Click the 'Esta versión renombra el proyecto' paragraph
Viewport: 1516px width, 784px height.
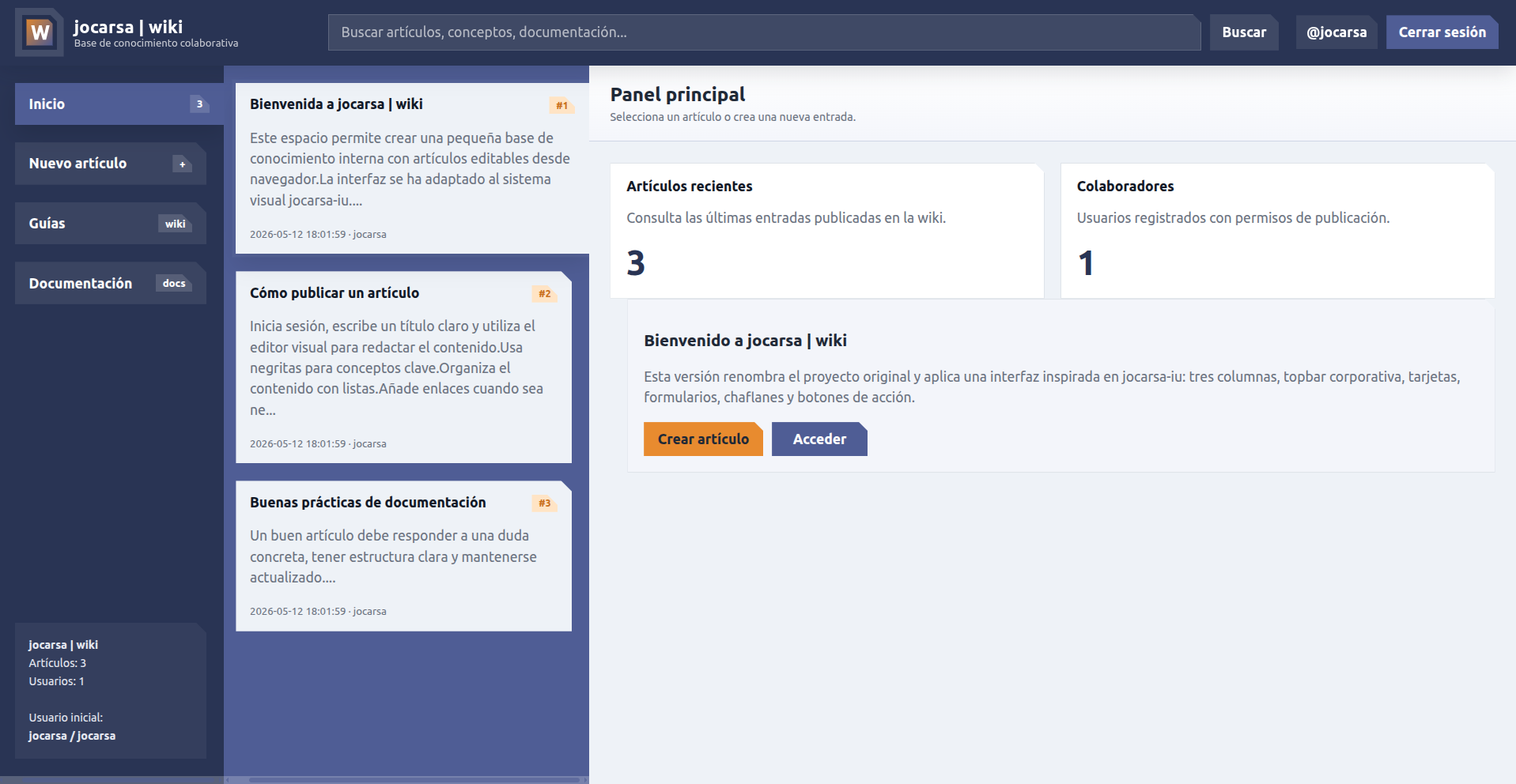tap(1052, 387)
